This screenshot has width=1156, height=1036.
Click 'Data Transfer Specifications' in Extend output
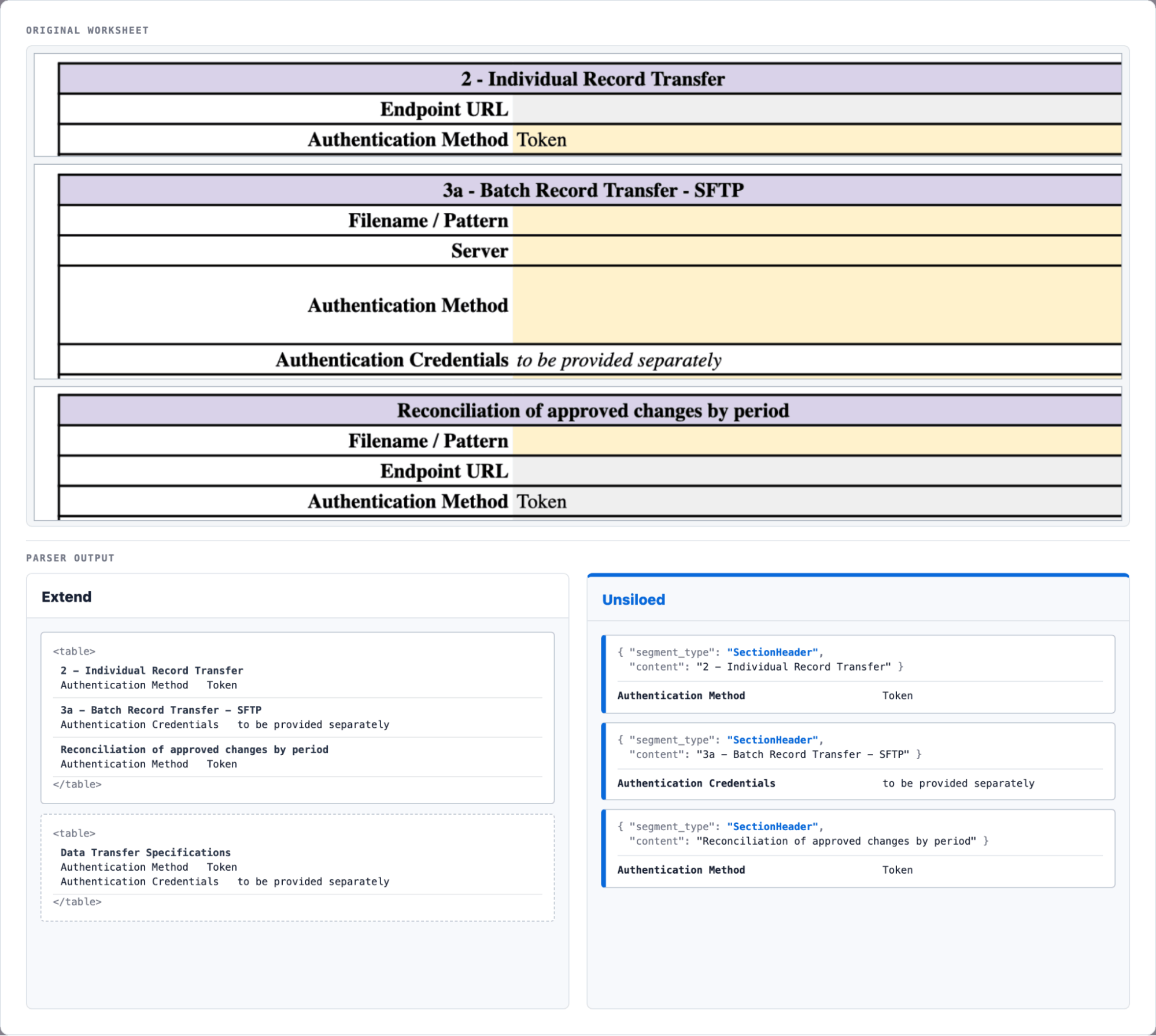point(145,853)
